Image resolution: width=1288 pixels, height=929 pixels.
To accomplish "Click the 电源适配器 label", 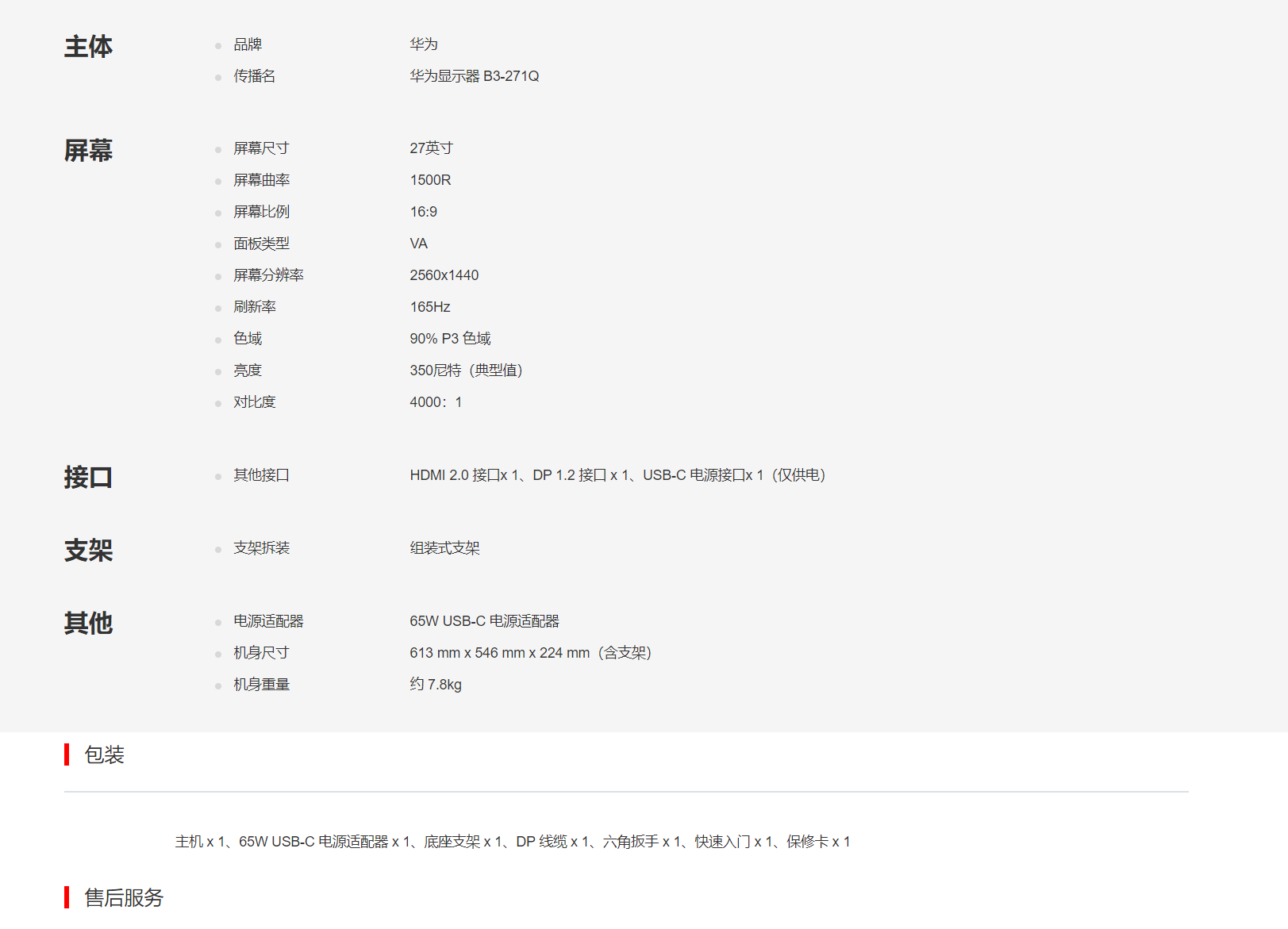I will pos(268,621).
